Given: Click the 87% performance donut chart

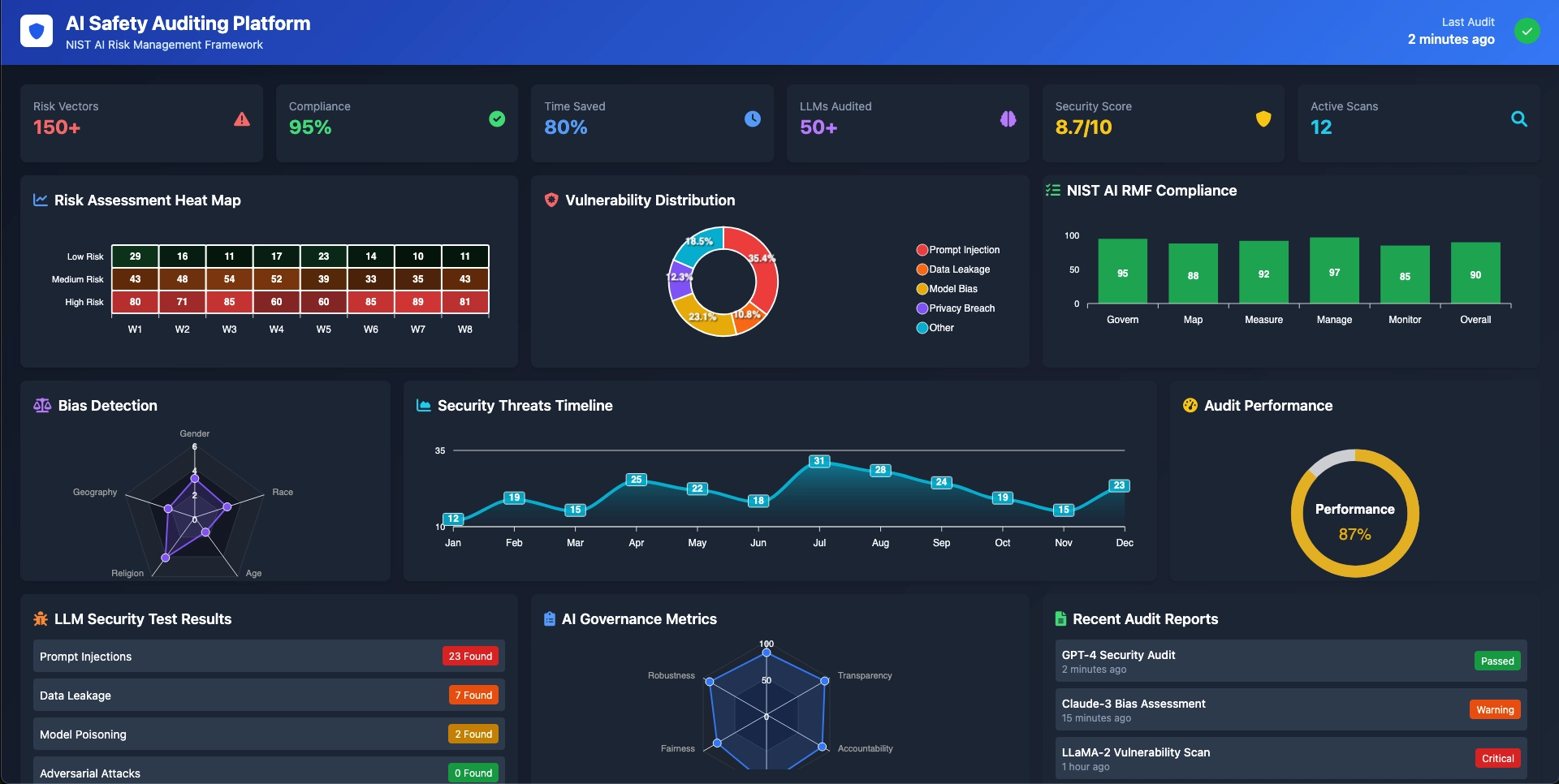Looking at the screenshot, I should [x=1354, y=512].
